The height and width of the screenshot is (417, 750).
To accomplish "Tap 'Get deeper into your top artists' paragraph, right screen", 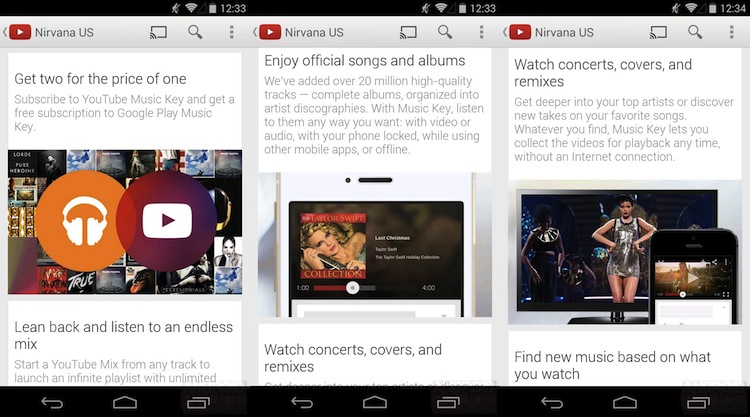I will click(x=624, y=129).
